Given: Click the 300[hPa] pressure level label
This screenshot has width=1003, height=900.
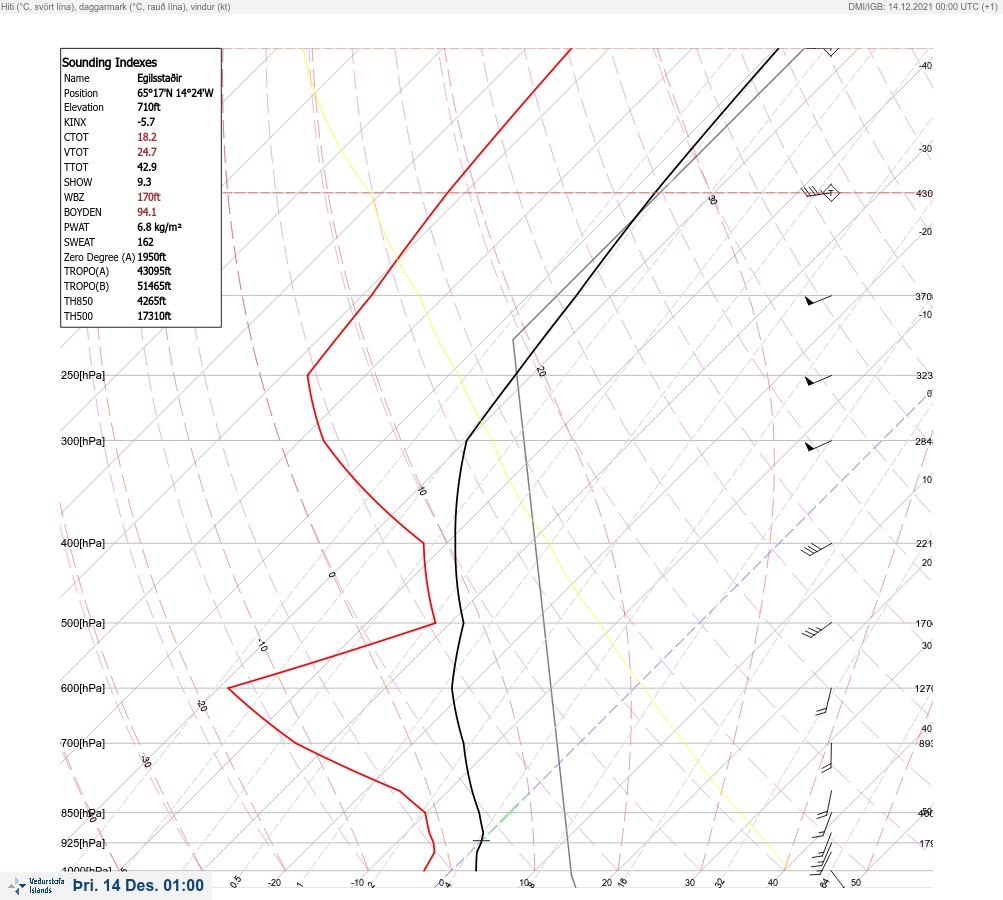Looking at the screenshot, I should pyautogui.click(x=83, y=441).
